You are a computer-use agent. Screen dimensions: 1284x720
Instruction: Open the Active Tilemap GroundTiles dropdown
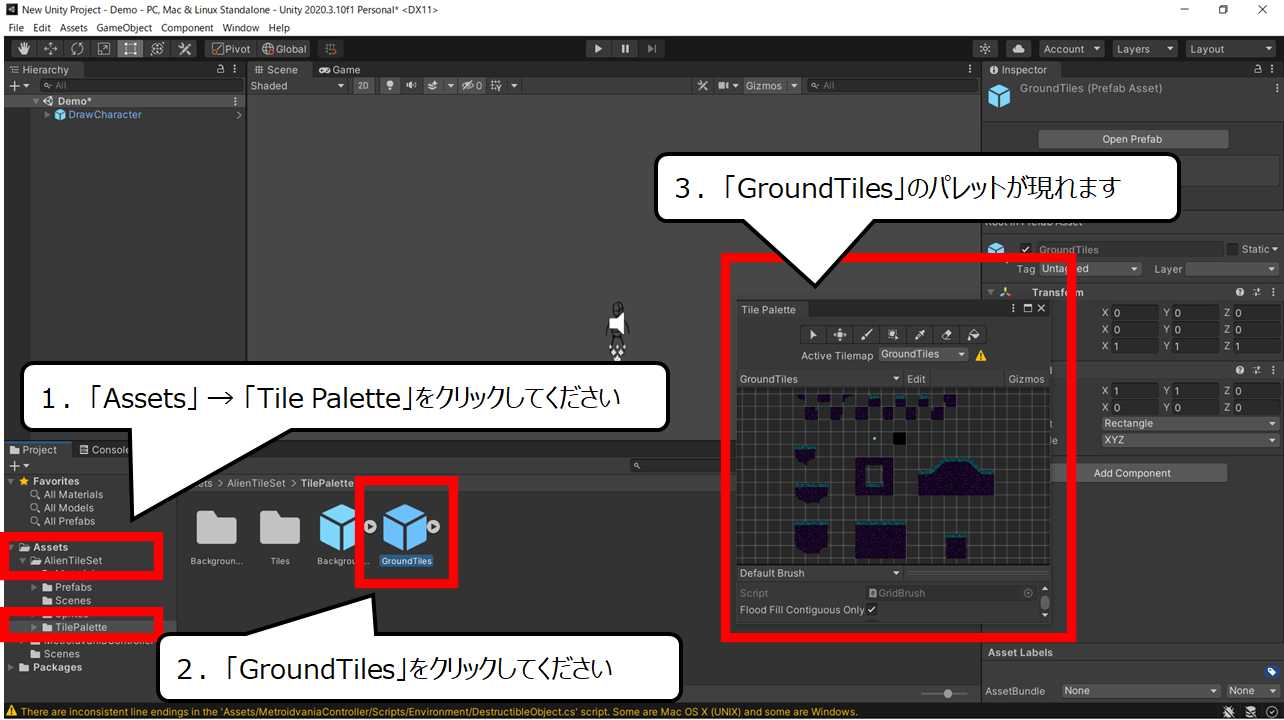point(923,355)
